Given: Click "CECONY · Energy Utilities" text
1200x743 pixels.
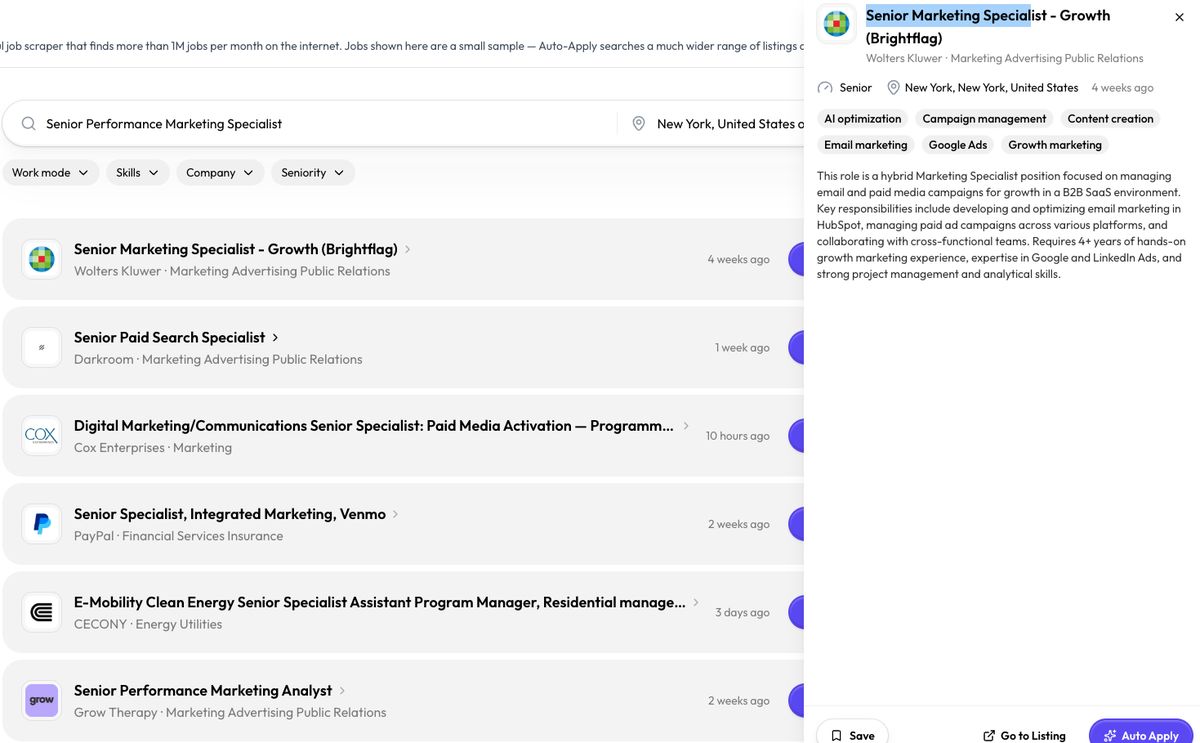Looking at the screenshot, I should point(148,624).
